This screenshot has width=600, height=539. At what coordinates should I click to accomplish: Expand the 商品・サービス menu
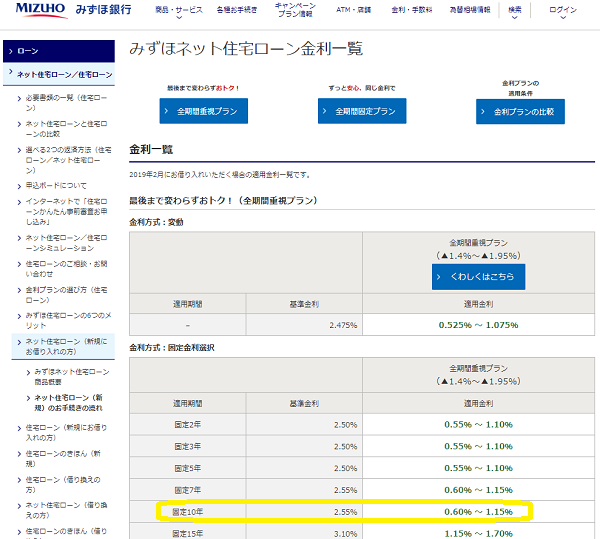point(179,11)
